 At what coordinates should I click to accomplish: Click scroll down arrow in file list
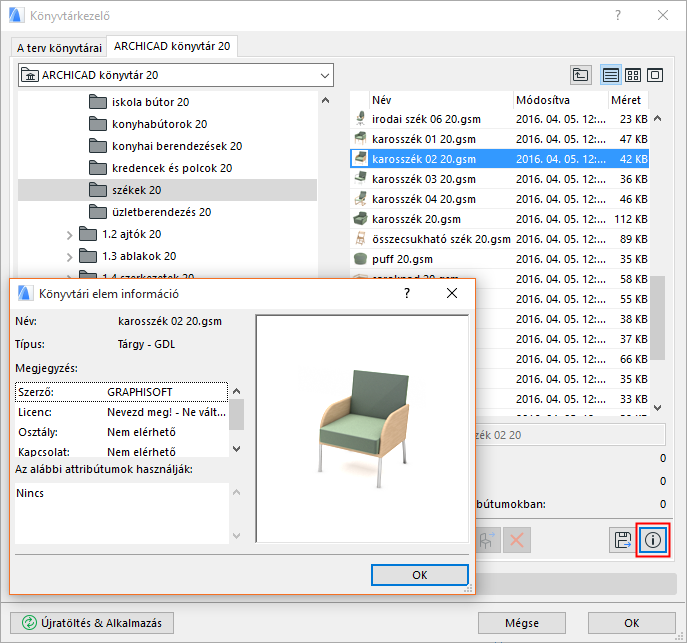click(657, 408)
